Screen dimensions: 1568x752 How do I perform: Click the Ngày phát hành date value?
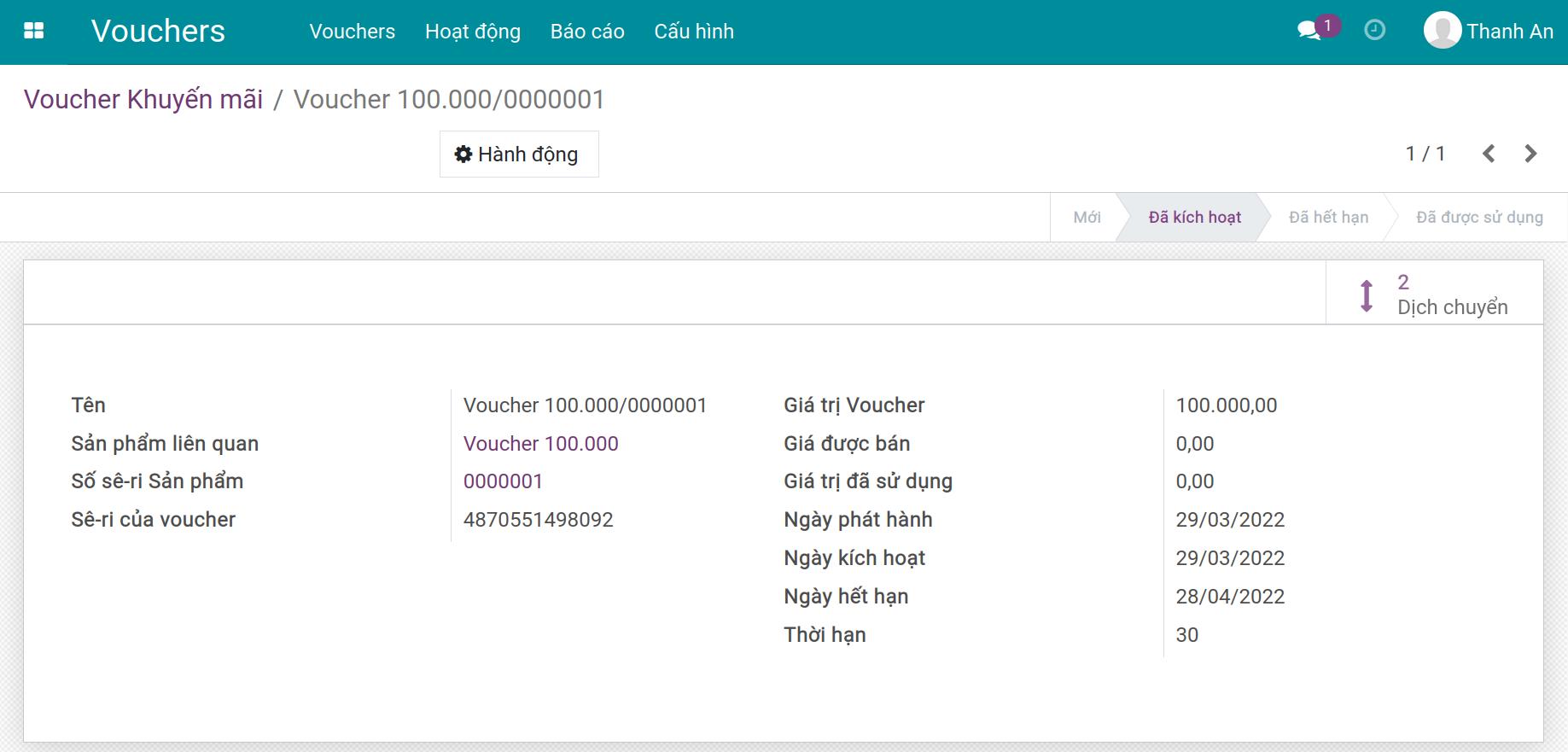tap(1230, 520)
